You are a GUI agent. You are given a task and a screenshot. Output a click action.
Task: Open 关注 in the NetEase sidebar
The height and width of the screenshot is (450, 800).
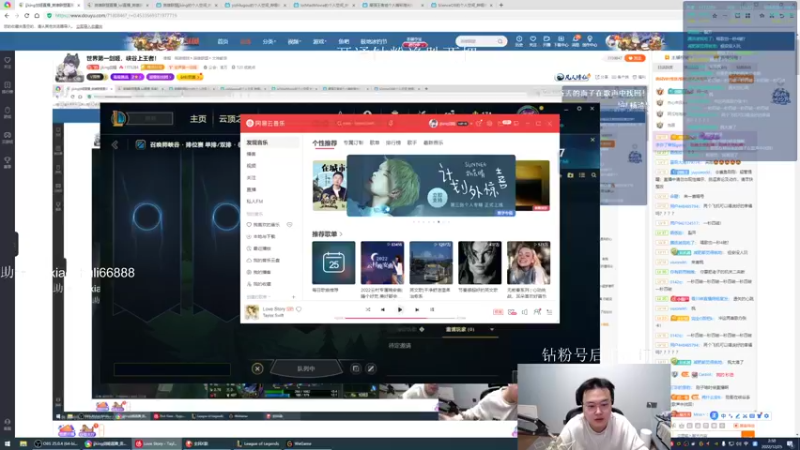(252, 178)
